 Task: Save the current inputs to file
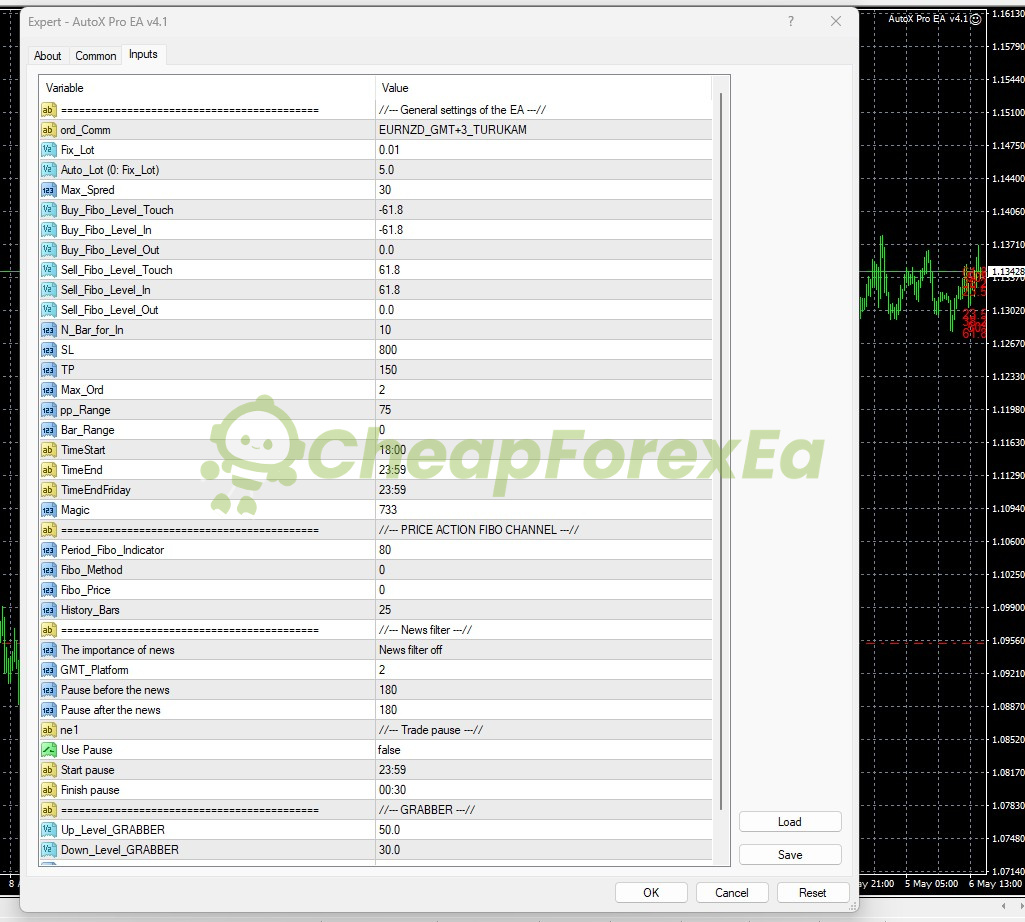[x=790, y=855]
